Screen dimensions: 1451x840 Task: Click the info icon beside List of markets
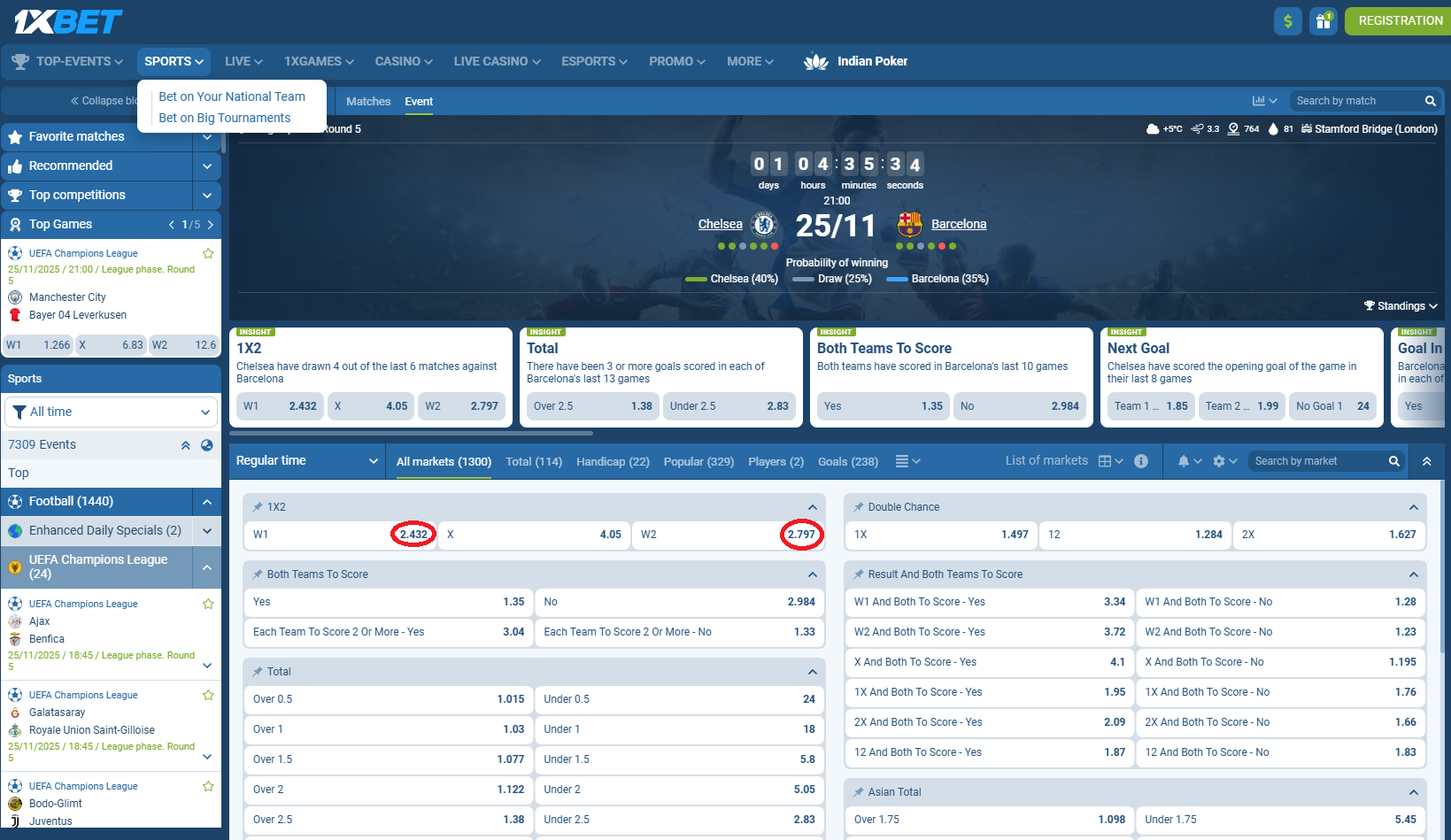(x=1141, y=461)
